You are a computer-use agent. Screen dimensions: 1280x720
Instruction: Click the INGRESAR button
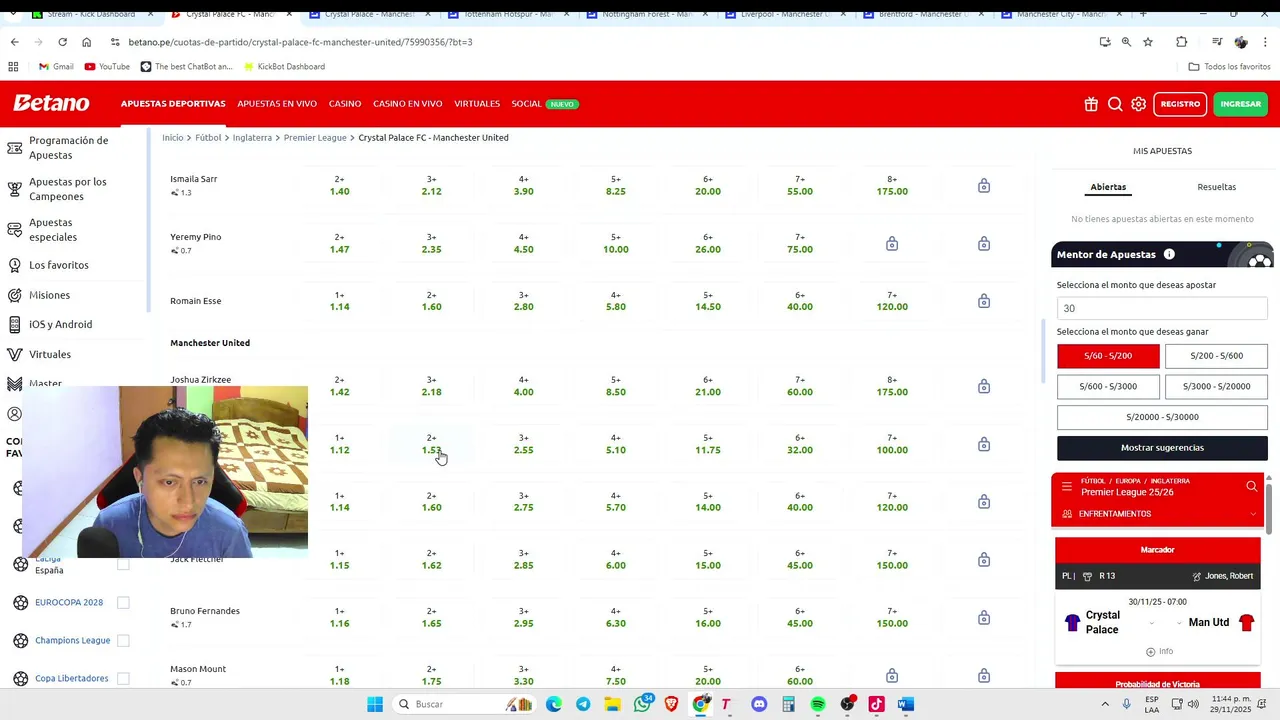click(1240, 104)
